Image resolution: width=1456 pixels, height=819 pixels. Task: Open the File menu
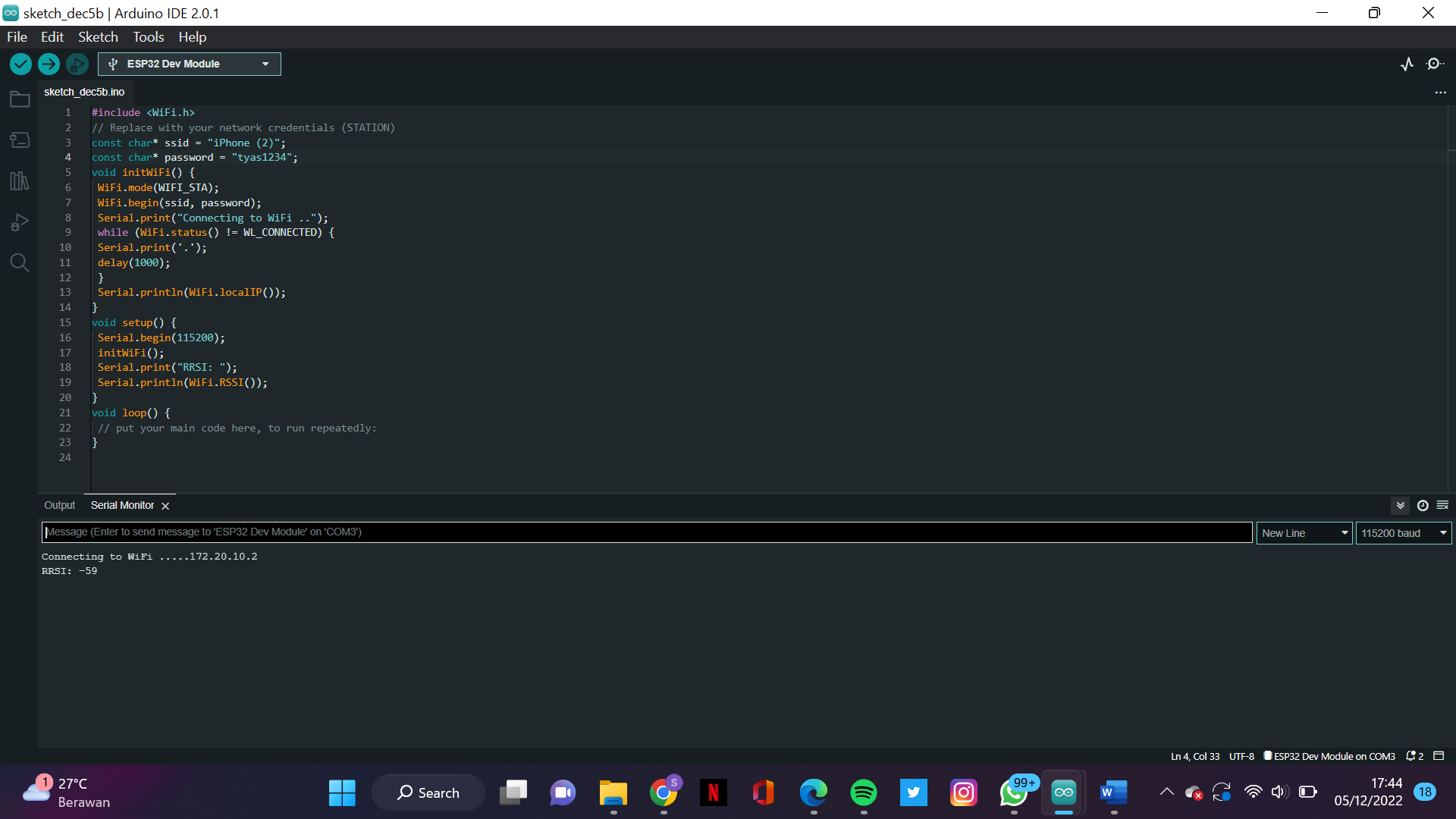point(17,37)
